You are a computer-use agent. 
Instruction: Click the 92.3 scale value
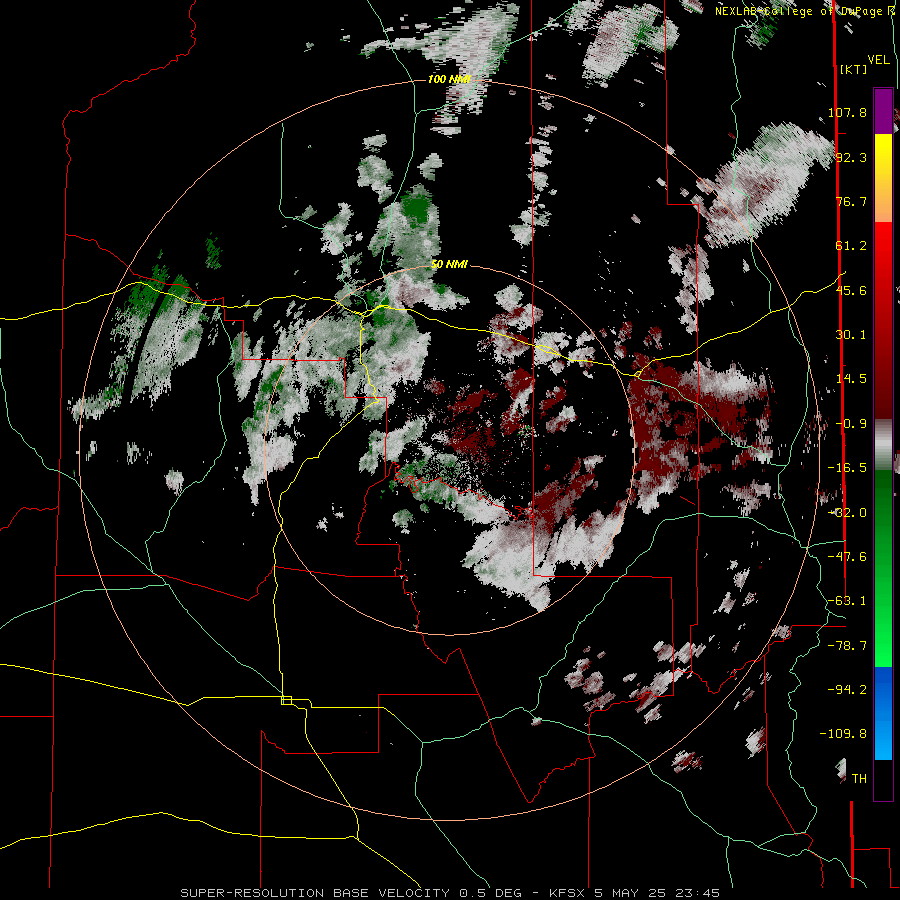(x=851, y=157)
